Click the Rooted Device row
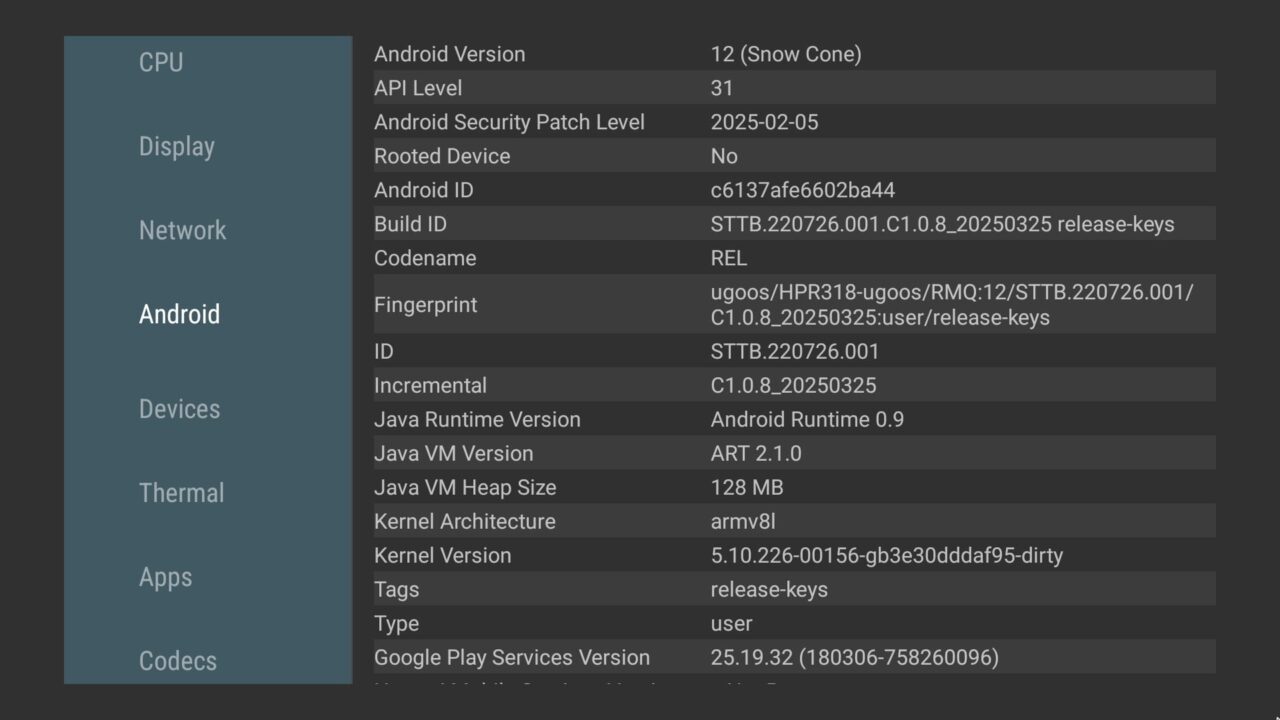 click(793, 156)
